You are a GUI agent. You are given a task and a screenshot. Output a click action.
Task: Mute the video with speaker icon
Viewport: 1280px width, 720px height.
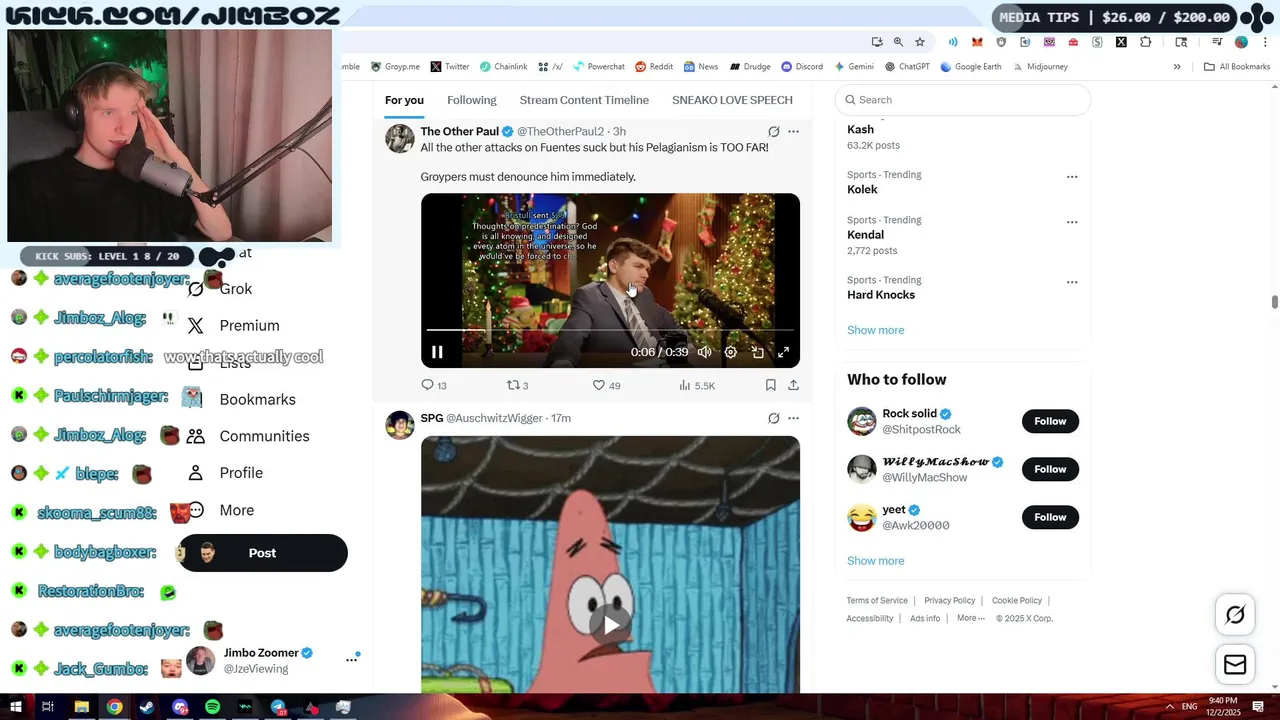tap(705, 352)
